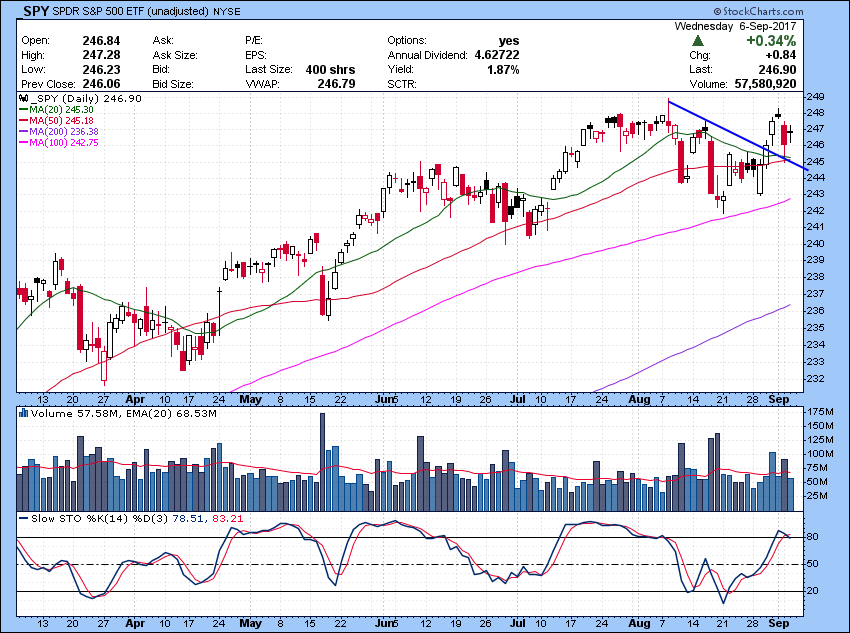Click the NYSE exchange label
The width and height of the screenshot is (850, 633).
coord(227,11)
